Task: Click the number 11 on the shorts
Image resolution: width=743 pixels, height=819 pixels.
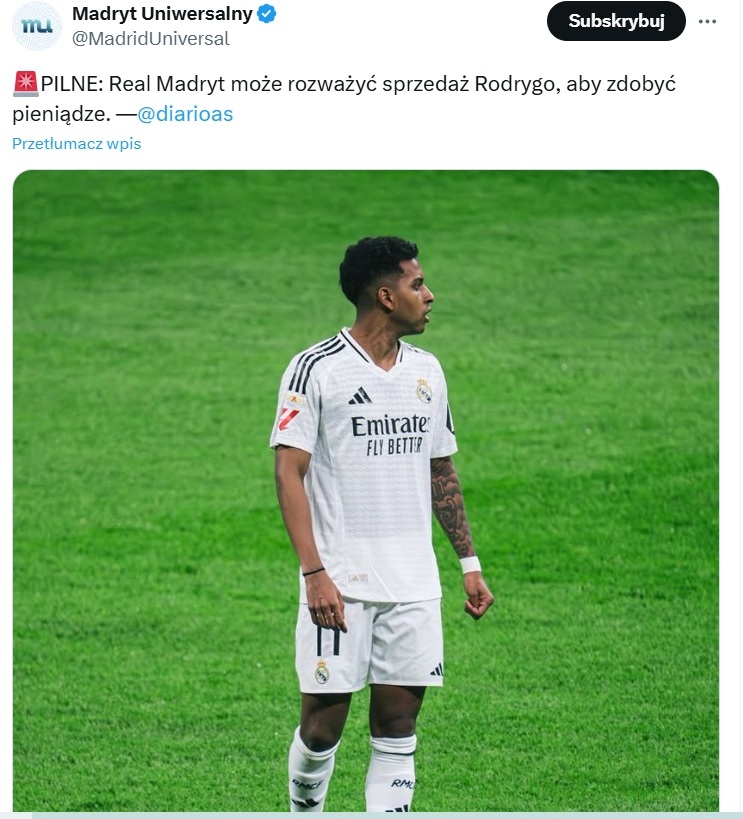Action: (x=328, y=639)
